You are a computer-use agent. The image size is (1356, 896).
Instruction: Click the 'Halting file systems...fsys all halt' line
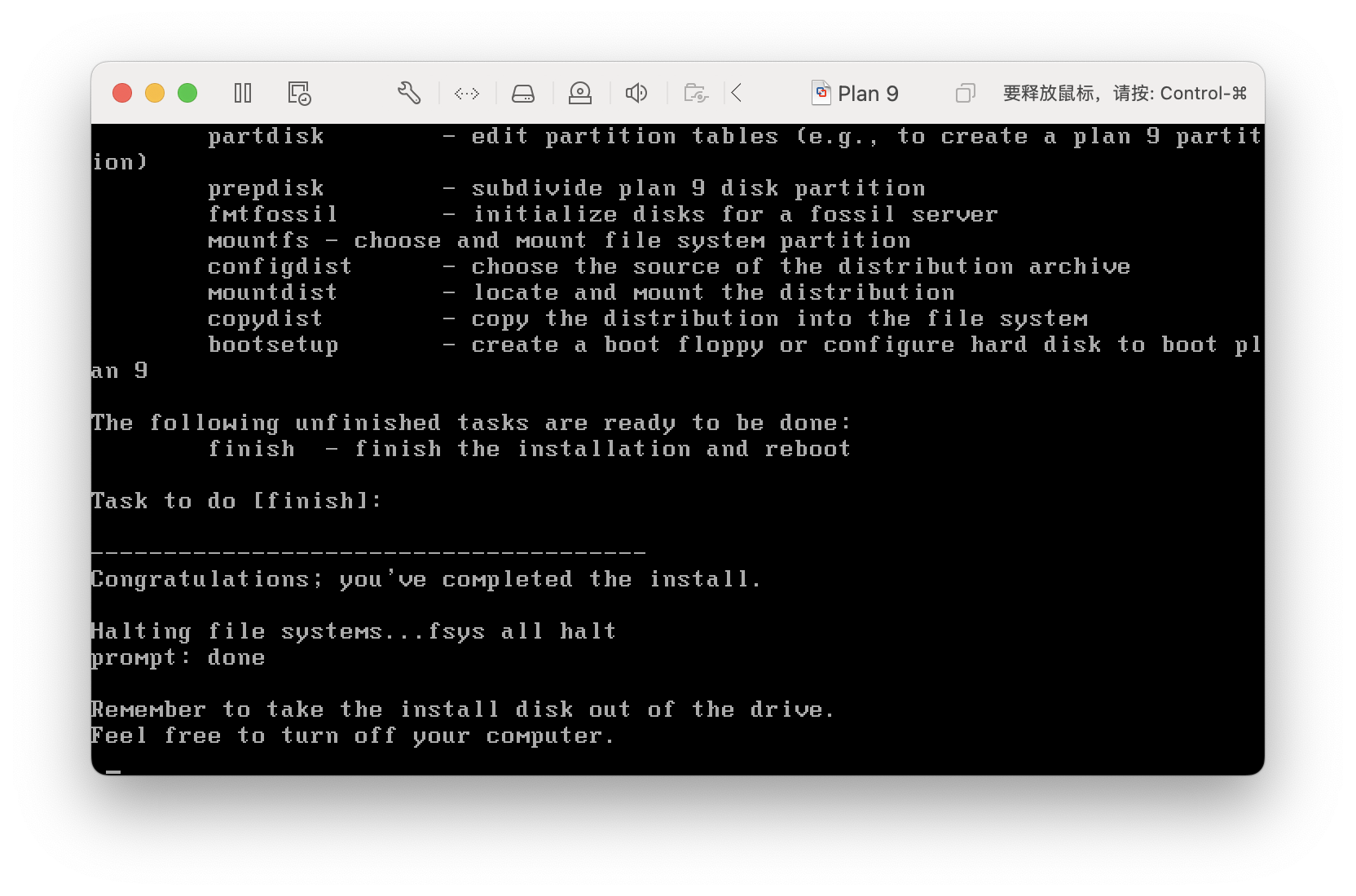pyautogui.click(x=354, y=631)
